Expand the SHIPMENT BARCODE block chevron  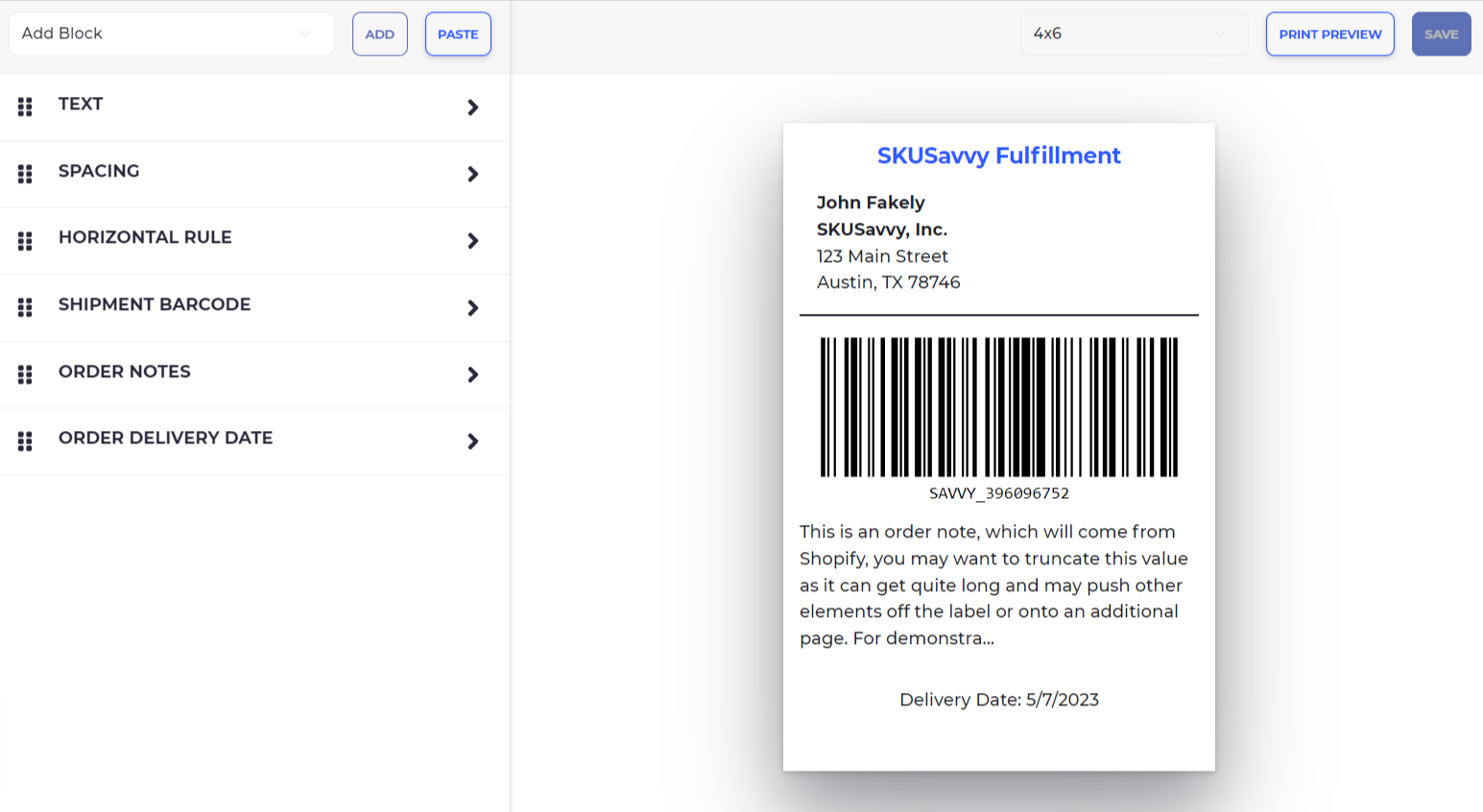point(472,308)
